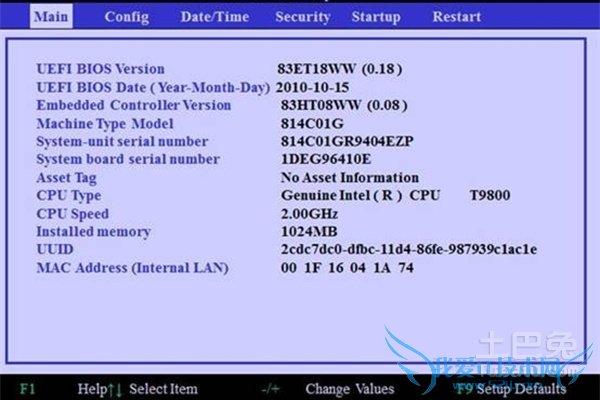Click the speed value 2.00GHz
This screenshot has width=600, height=400.
(309, 214)
